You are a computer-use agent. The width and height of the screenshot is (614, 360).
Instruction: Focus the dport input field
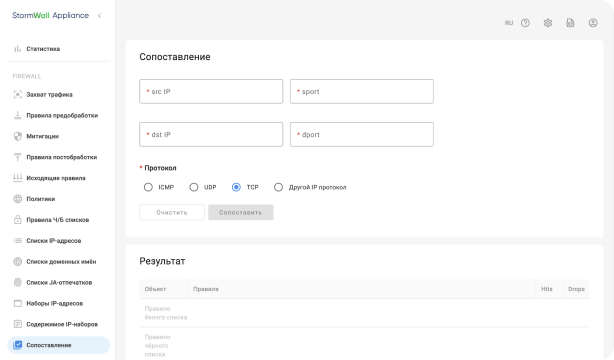tap(362, 134)
